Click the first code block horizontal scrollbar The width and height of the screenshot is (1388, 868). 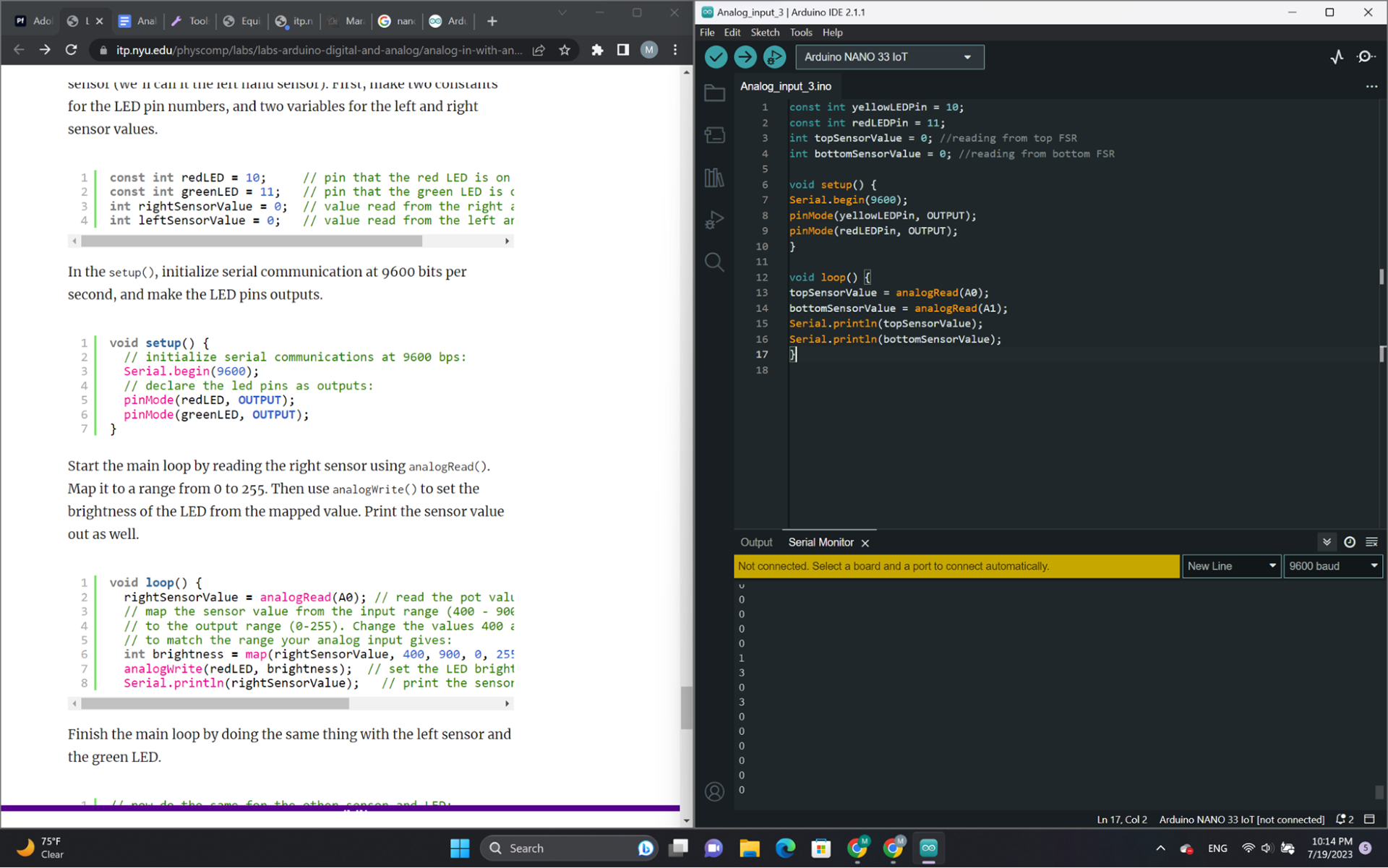252,241
